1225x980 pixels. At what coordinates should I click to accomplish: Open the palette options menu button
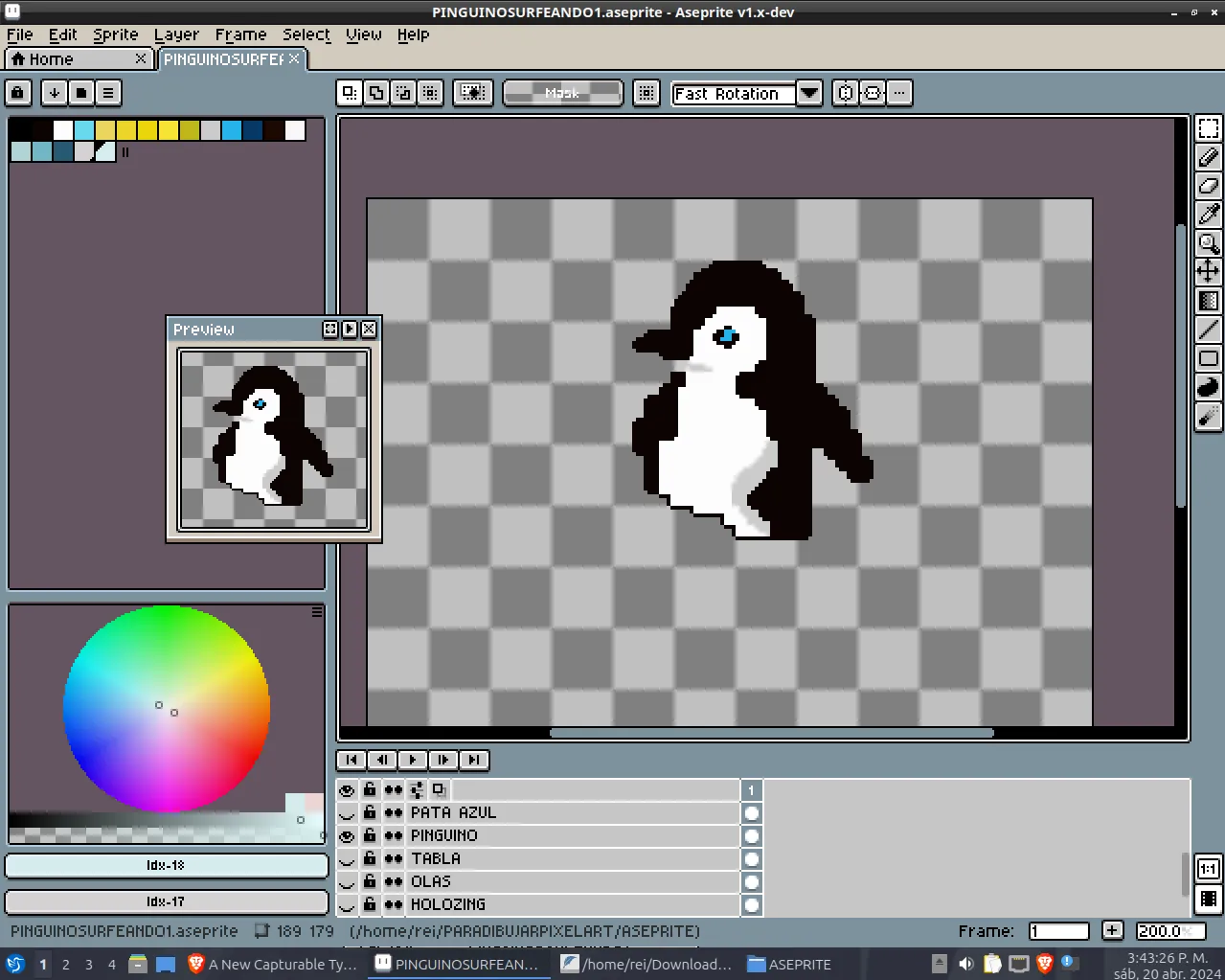pyautogui.click(x=108, y=93)
